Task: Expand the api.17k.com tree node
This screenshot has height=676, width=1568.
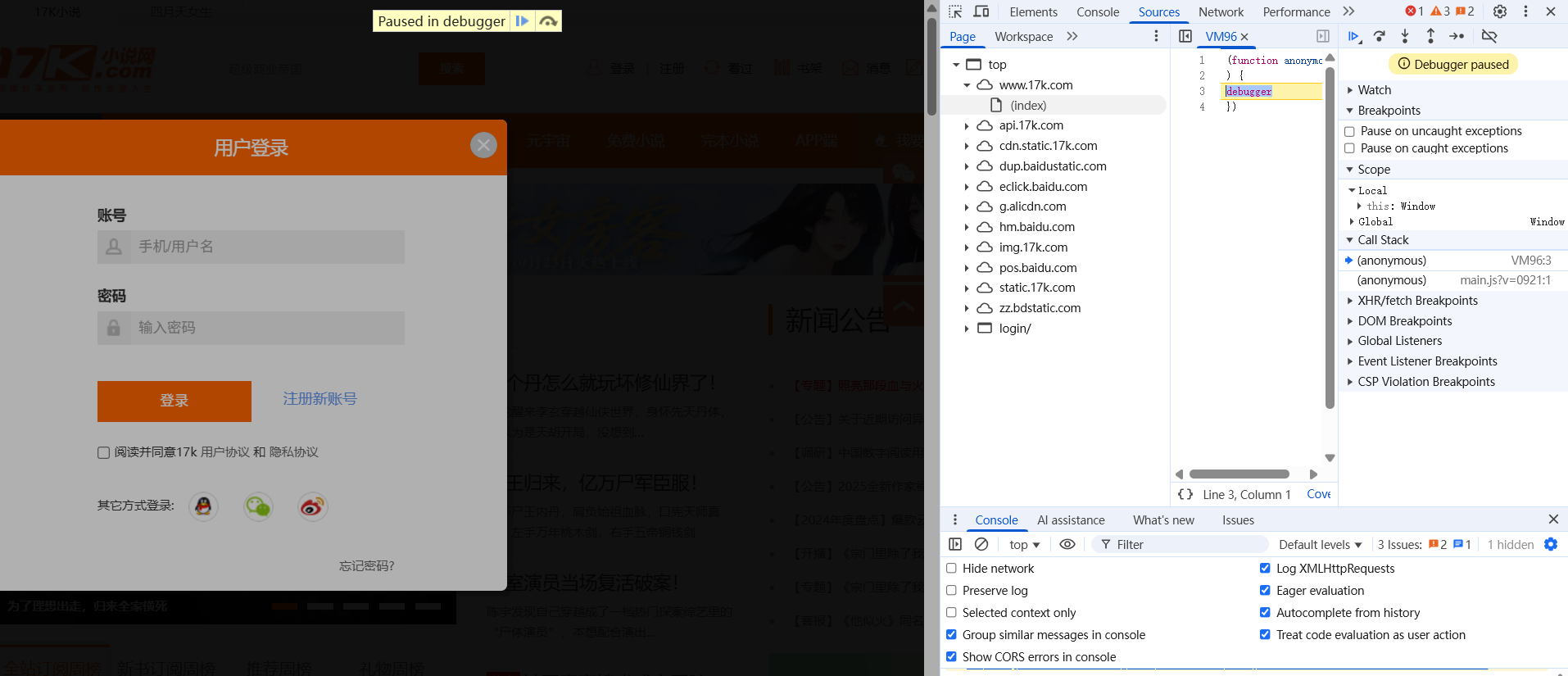Action: [967, 126]
